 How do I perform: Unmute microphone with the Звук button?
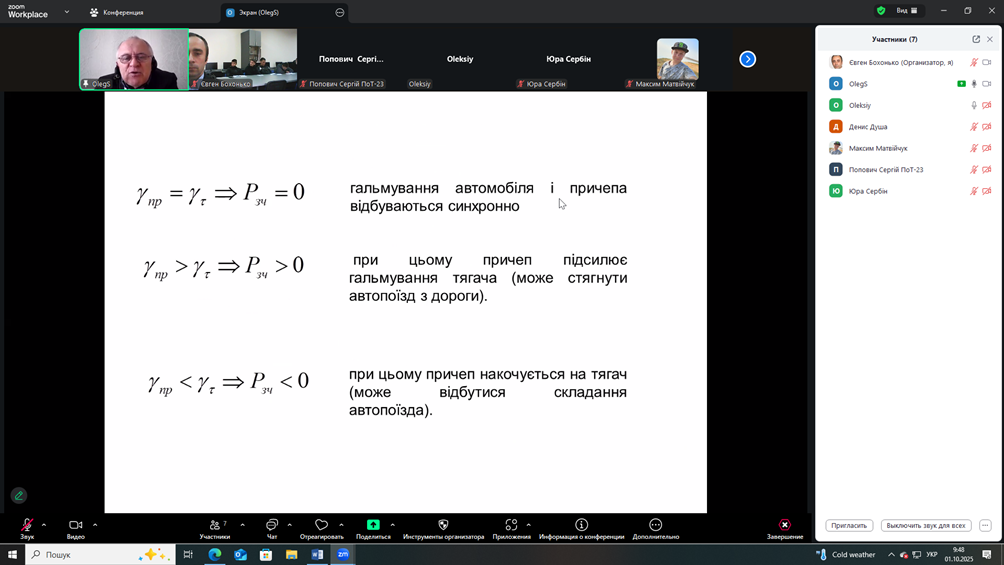[27, 525]
